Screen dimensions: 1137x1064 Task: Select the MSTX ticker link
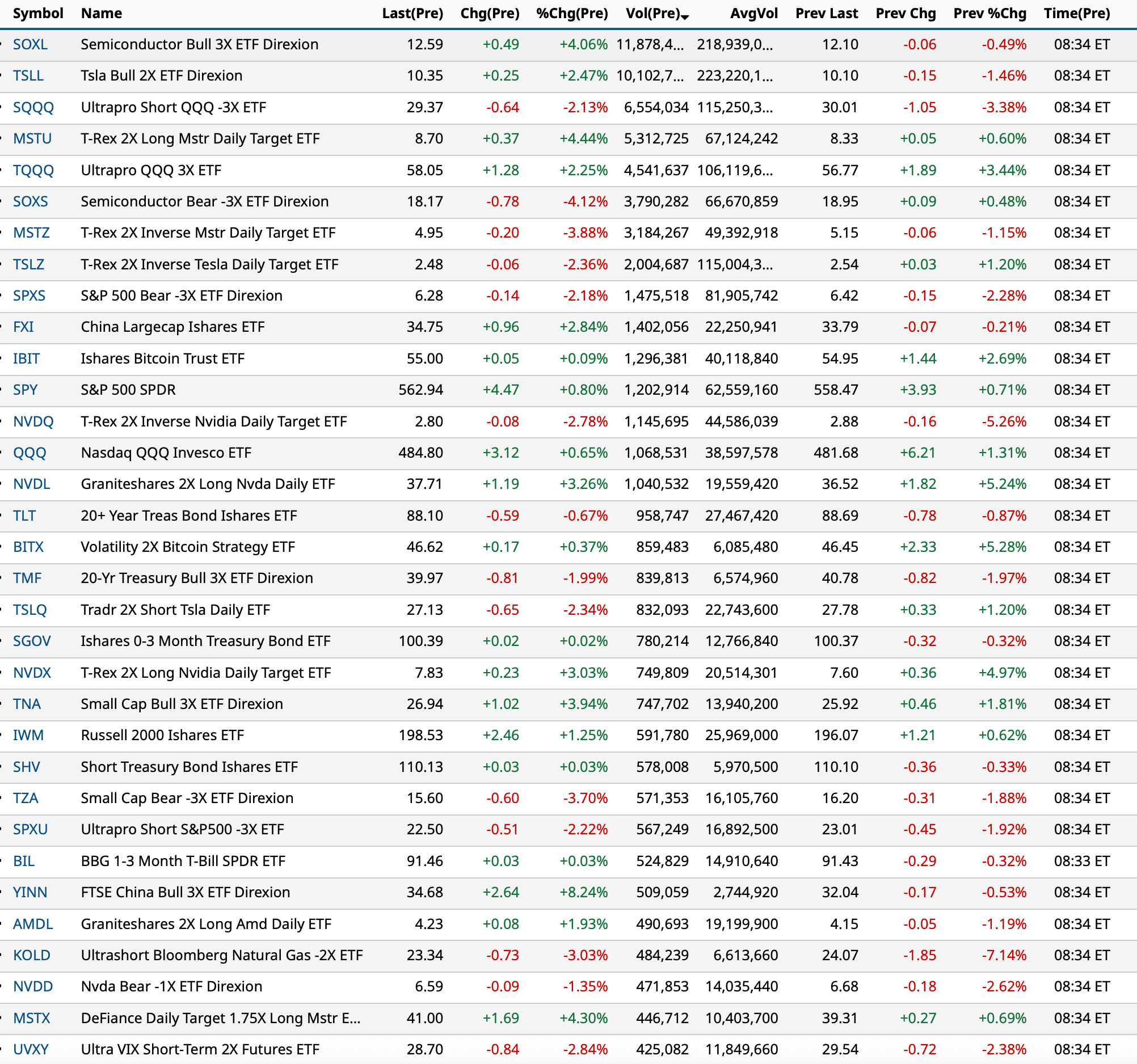click(x=31, y=1018)
